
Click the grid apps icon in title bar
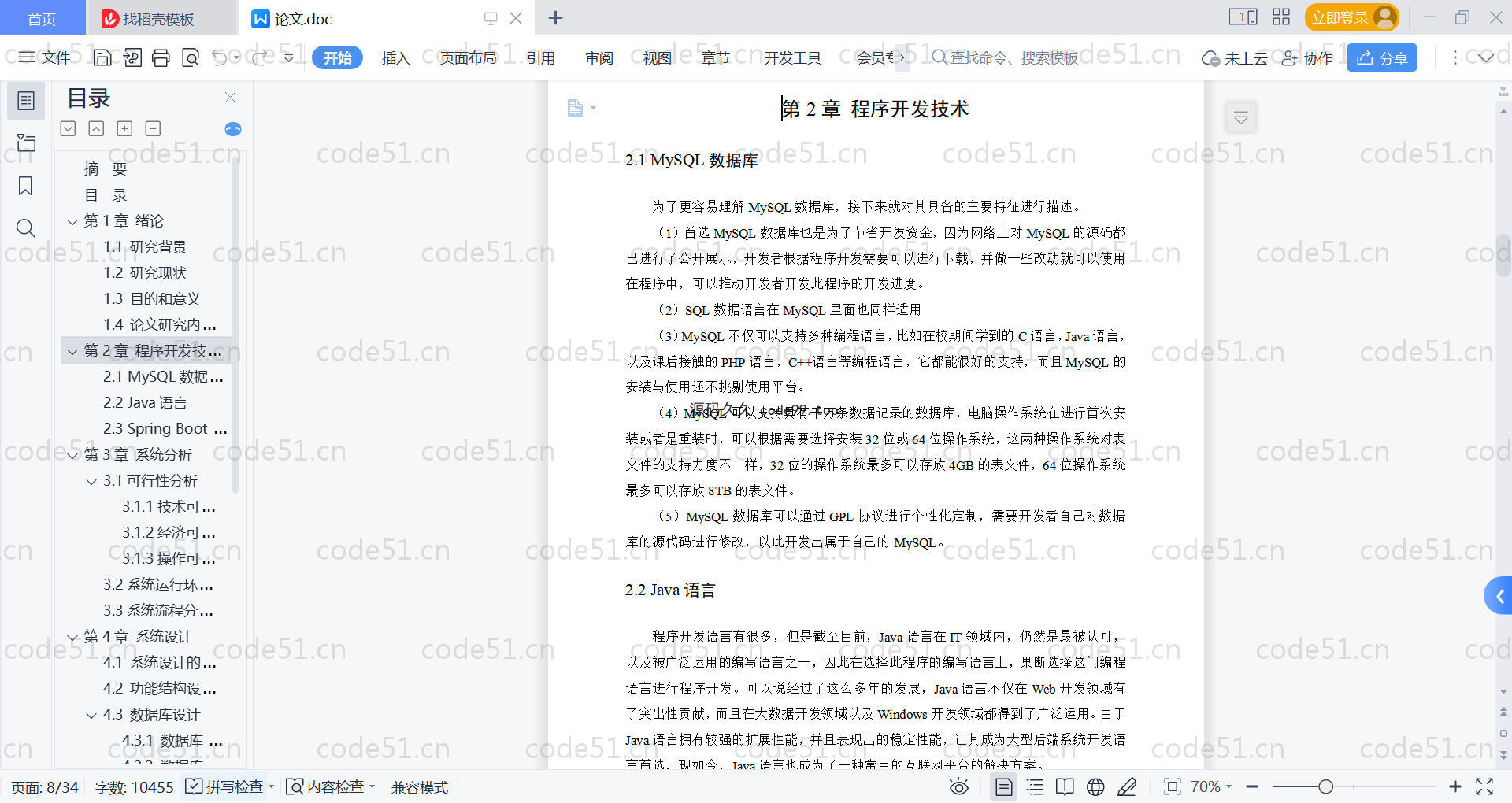1281,17
